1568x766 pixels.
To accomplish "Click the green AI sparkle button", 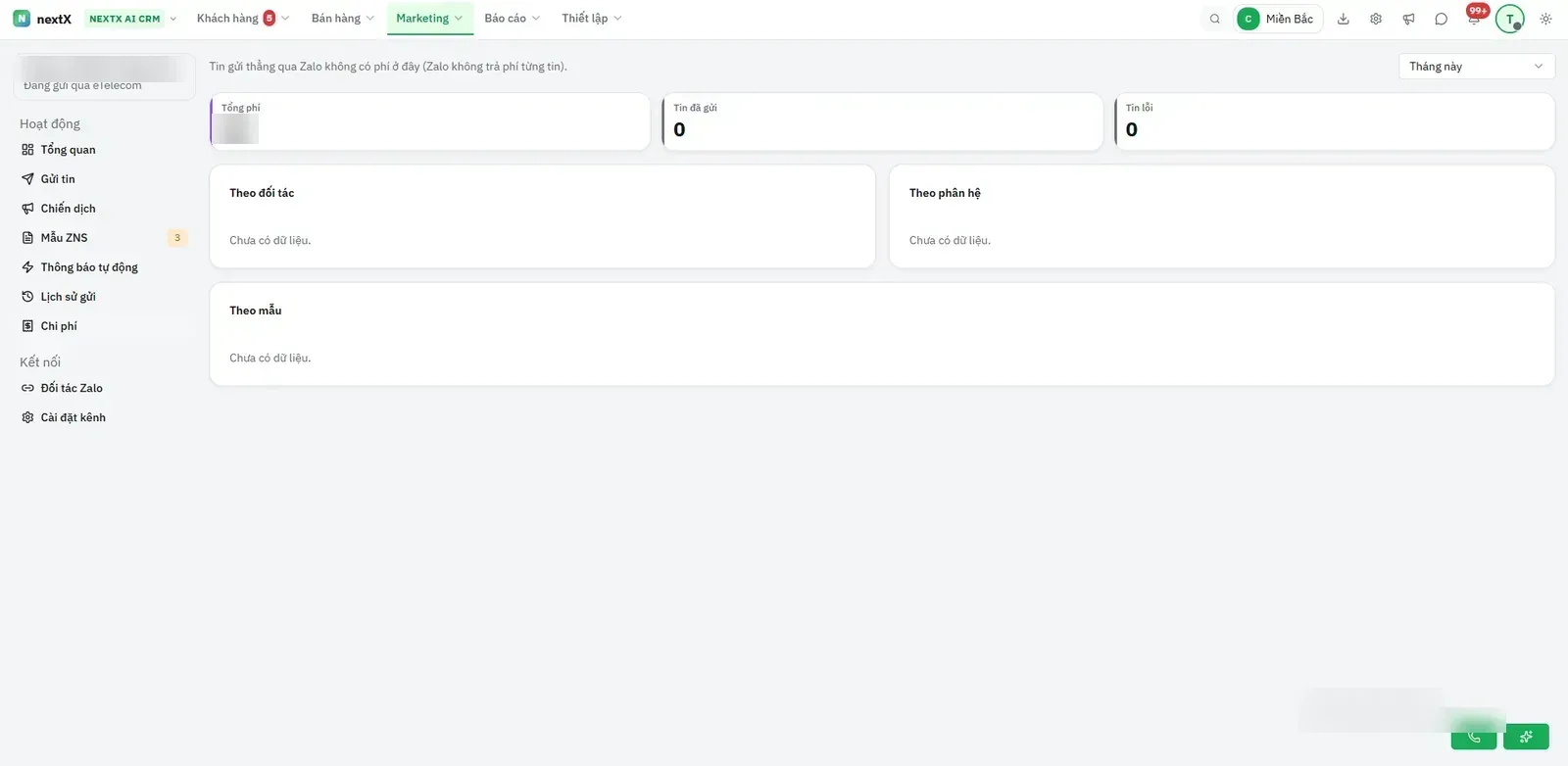I will (x=1526, y=737).
